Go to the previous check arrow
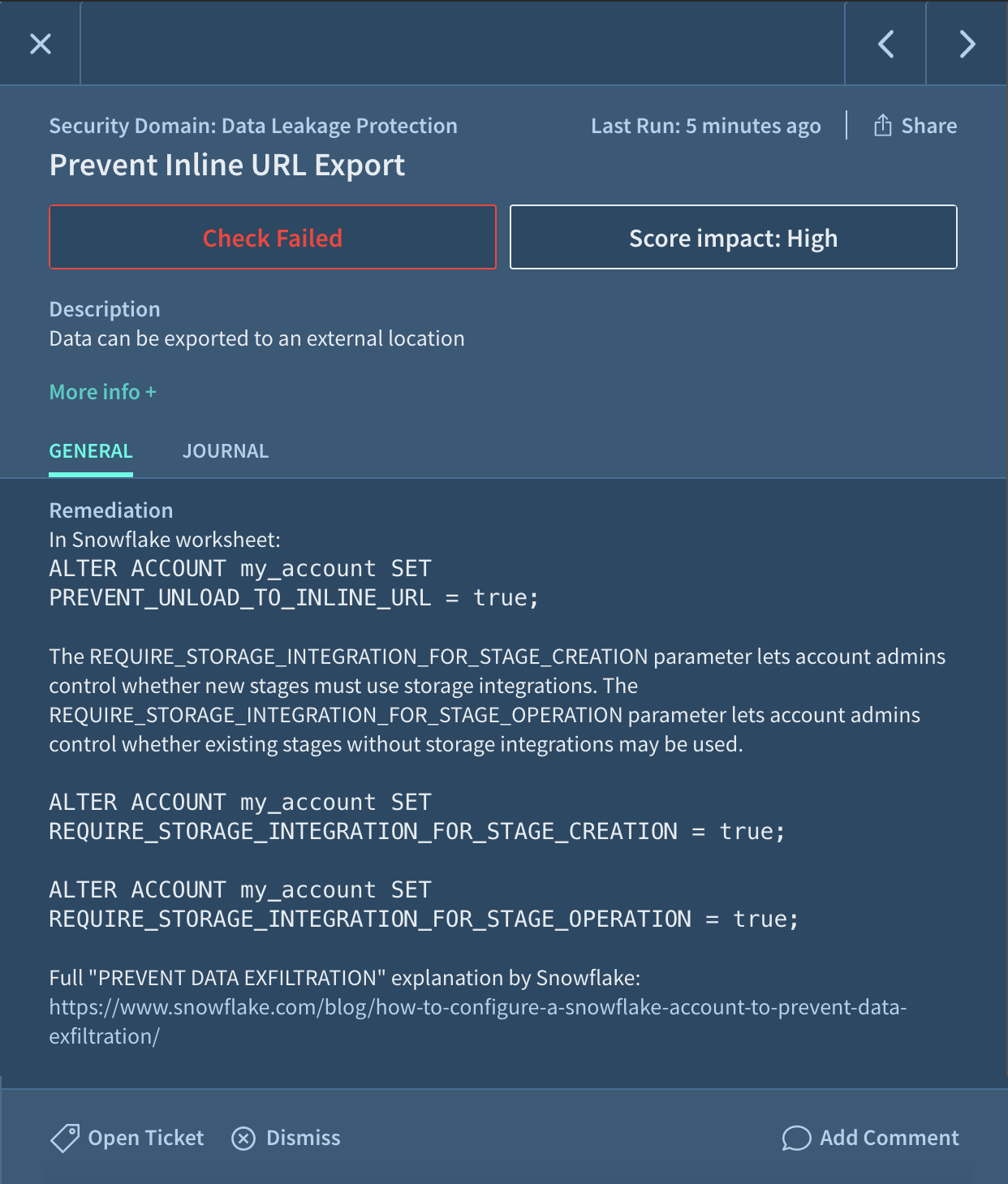 point(886,44)
